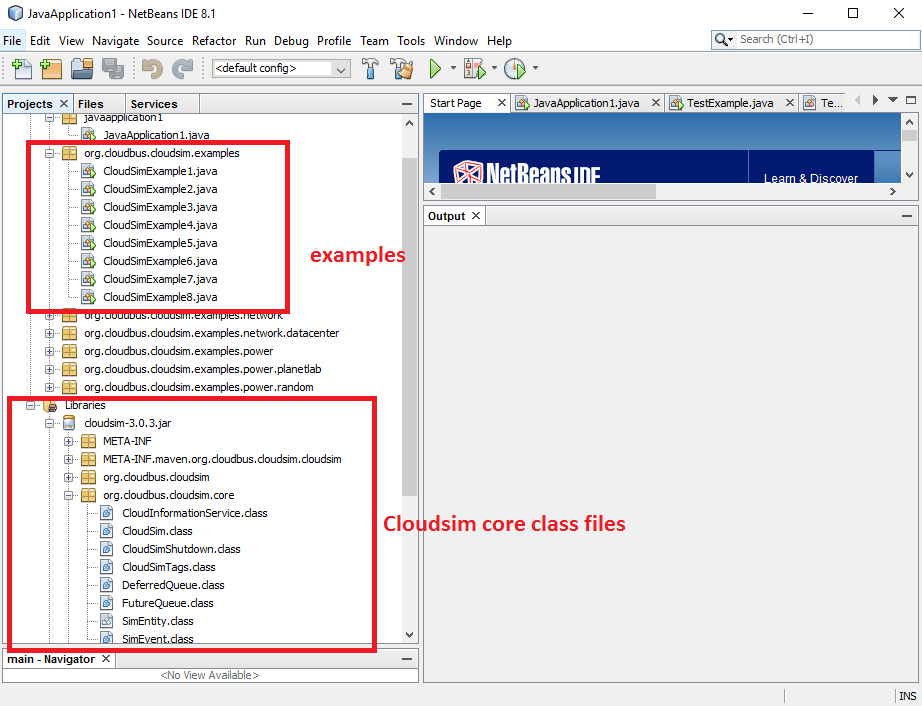Click the Profile Project clock icon
The image size is (922, 706).
tap(515, 69)
